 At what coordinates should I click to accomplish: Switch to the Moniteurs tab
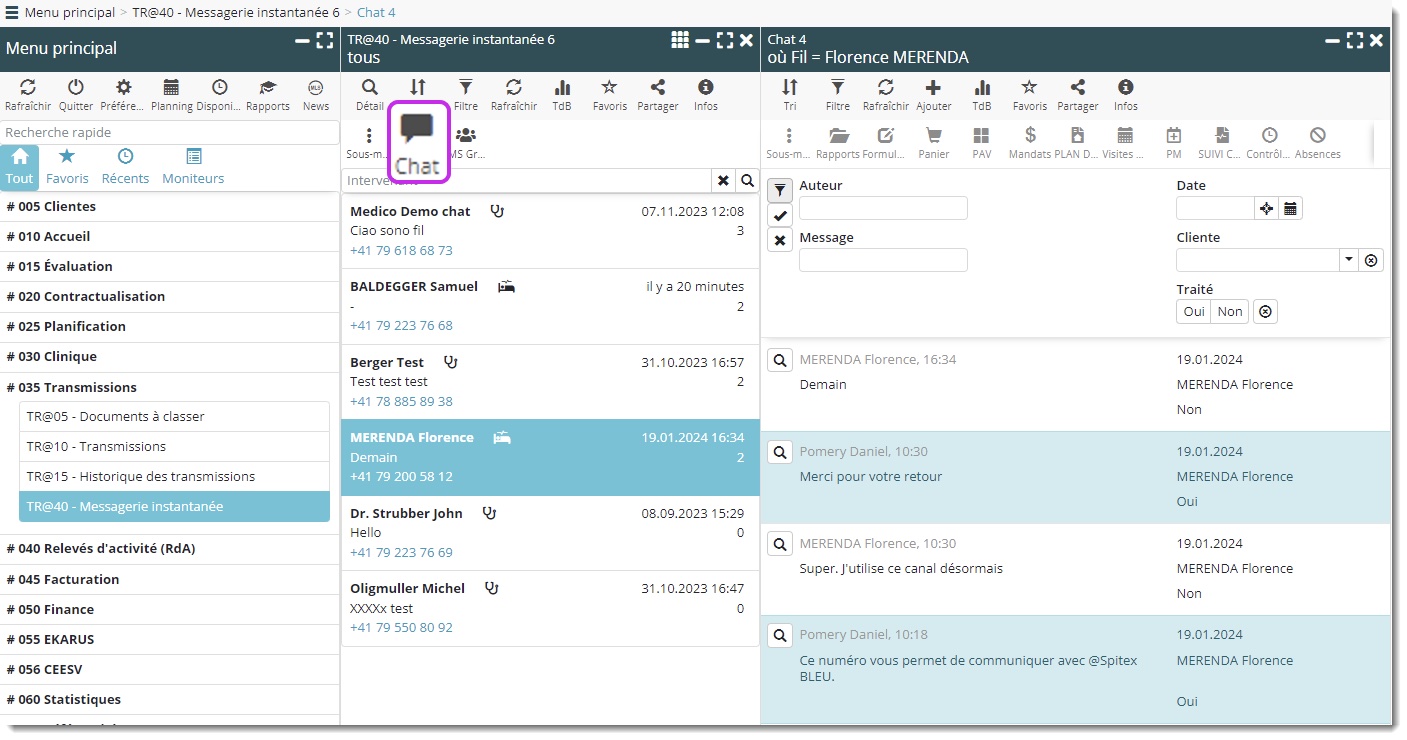(193, 166)
